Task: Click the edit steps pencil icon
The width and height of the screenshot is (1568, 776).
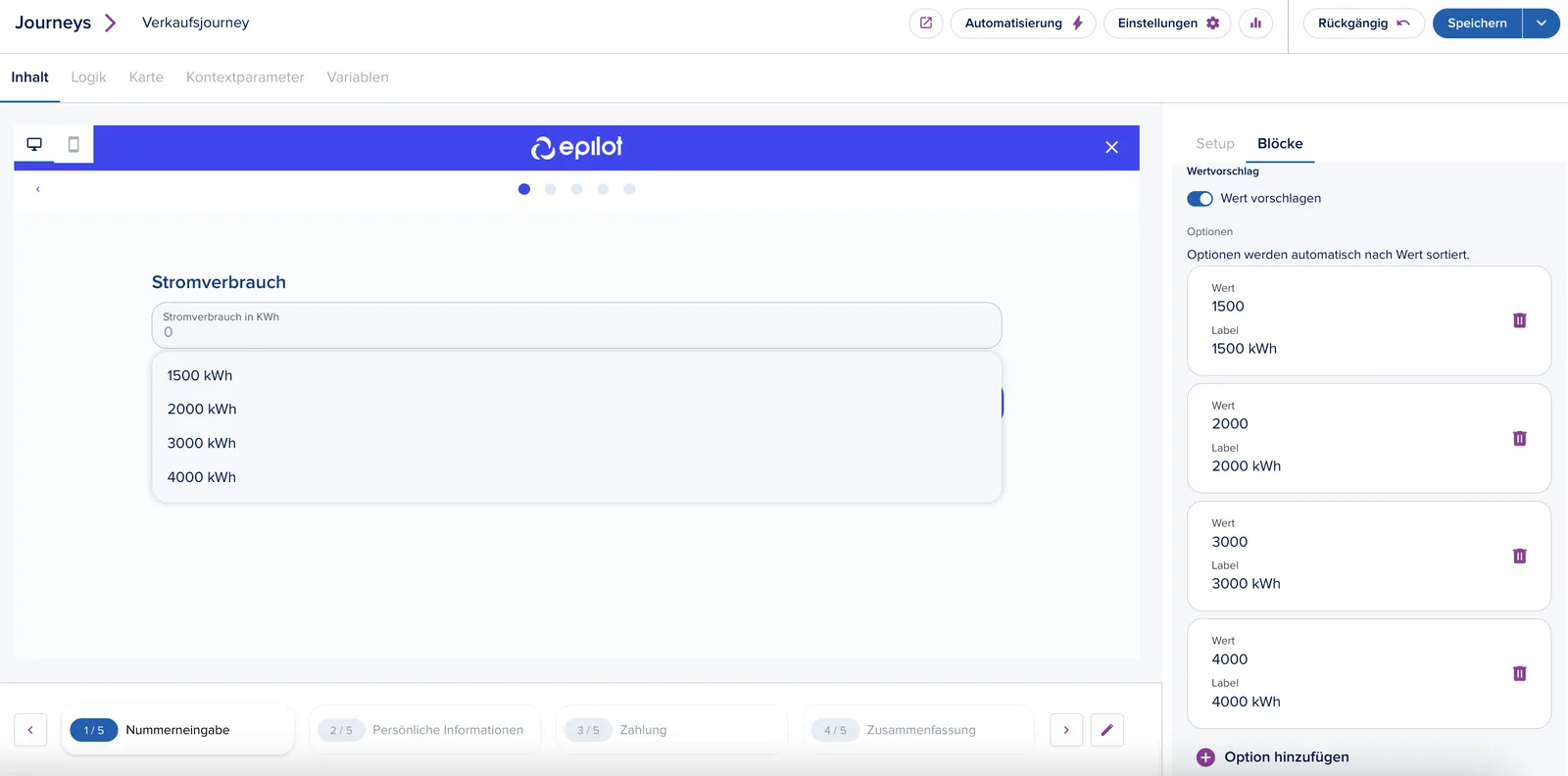Action: [1106, 730]
